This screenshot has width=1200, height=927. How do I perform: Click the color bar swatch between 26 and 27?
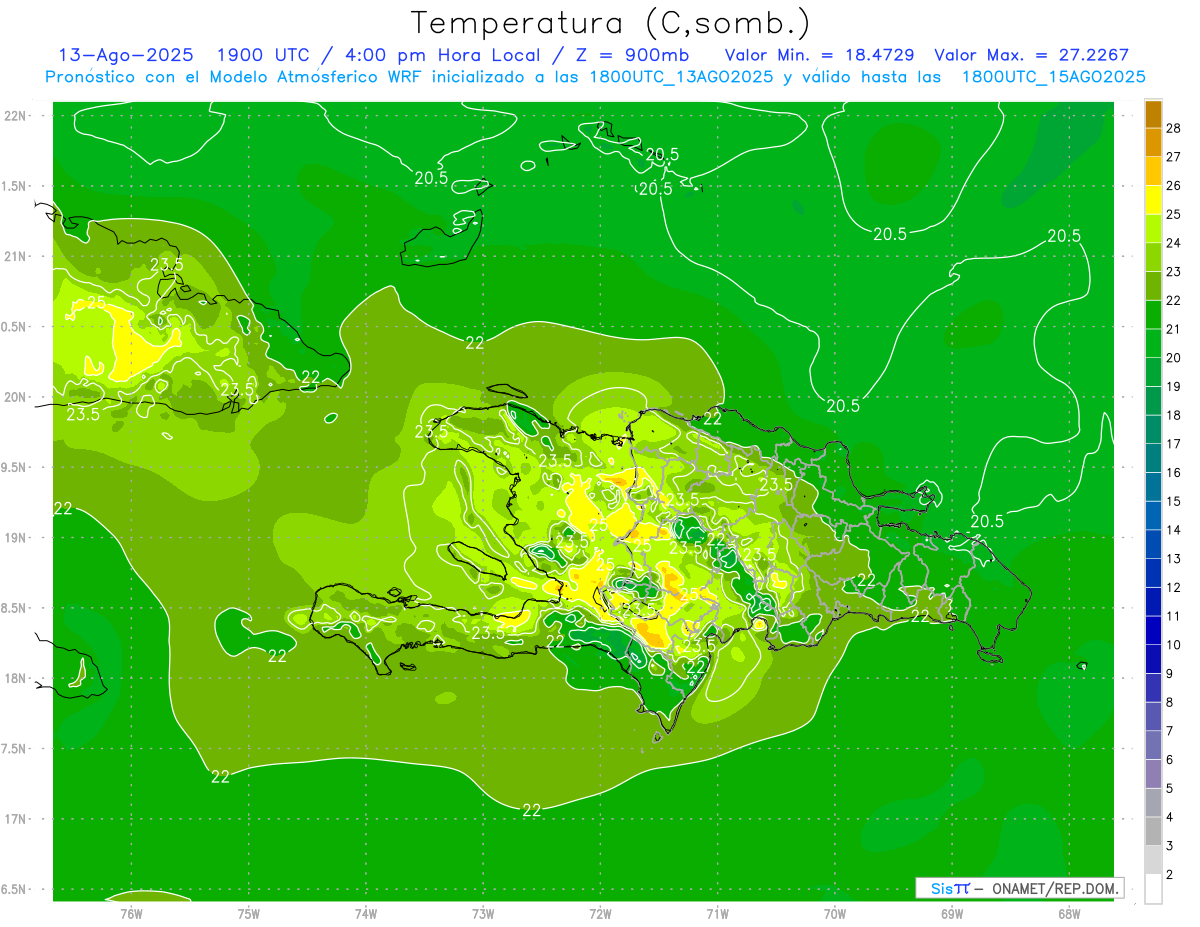pyautogui.click(x=1153, y=172)
